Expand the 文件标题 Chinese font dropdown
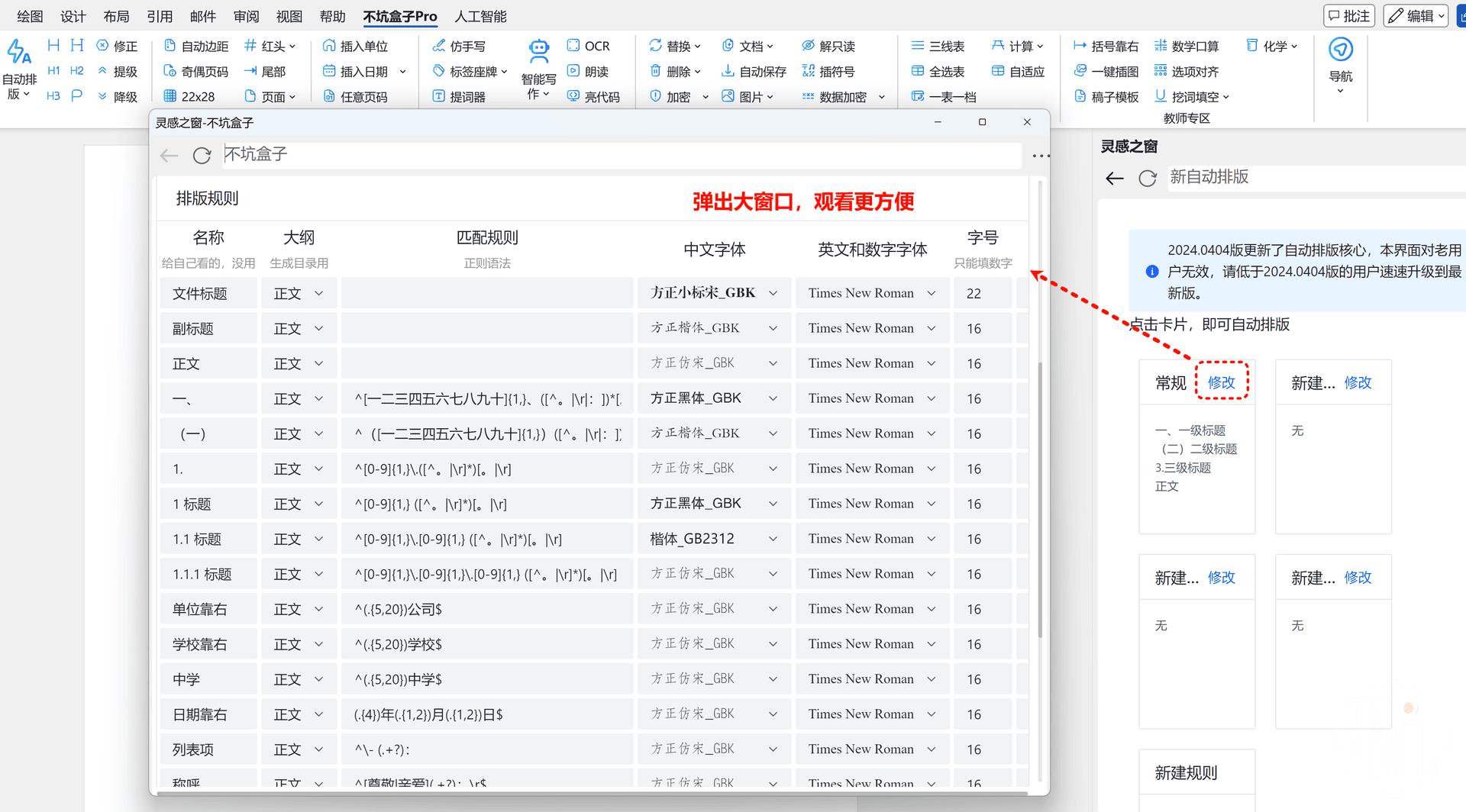 click(773, 293)
